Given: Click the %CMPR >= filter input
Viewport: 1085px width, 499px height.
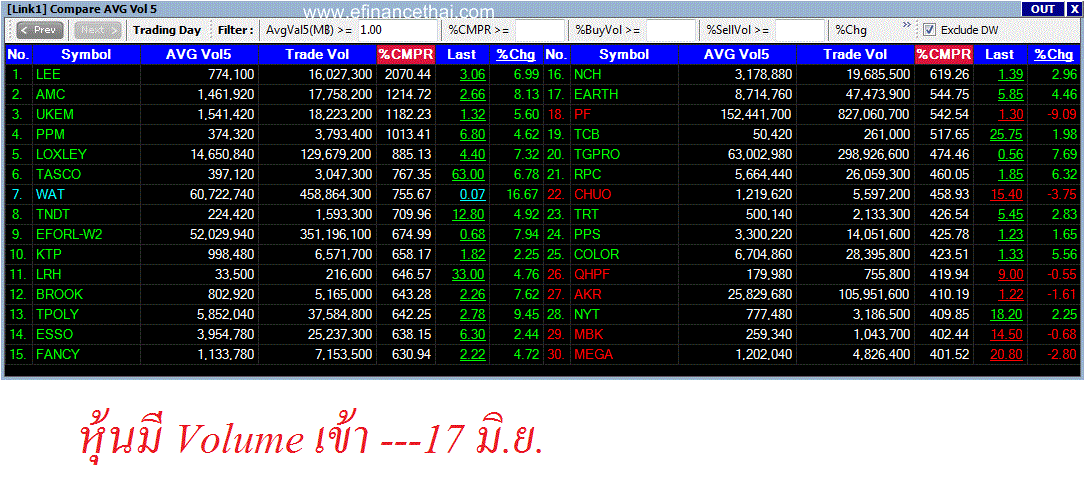Looking at the screenshot, I should tap(540, 30).
